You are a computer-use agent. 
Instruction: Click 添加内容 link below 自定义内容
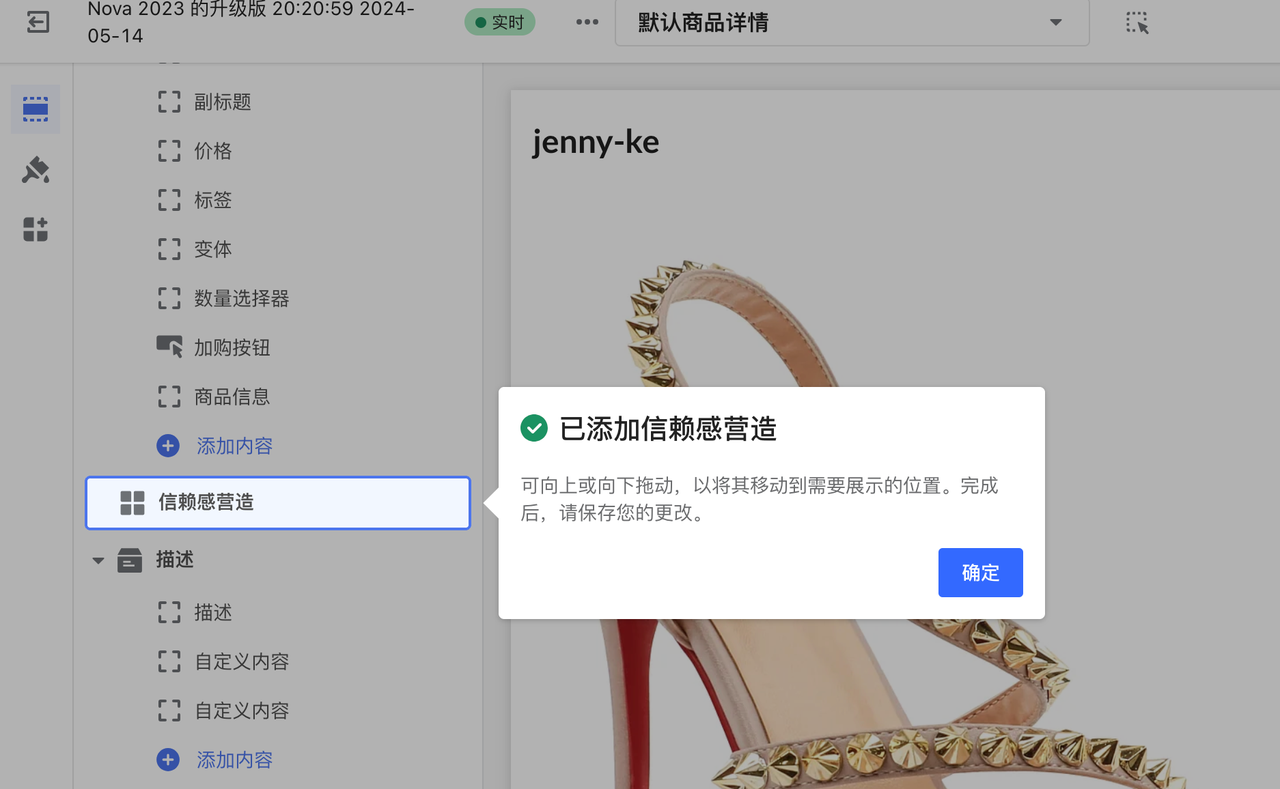(x=235, y=760)
